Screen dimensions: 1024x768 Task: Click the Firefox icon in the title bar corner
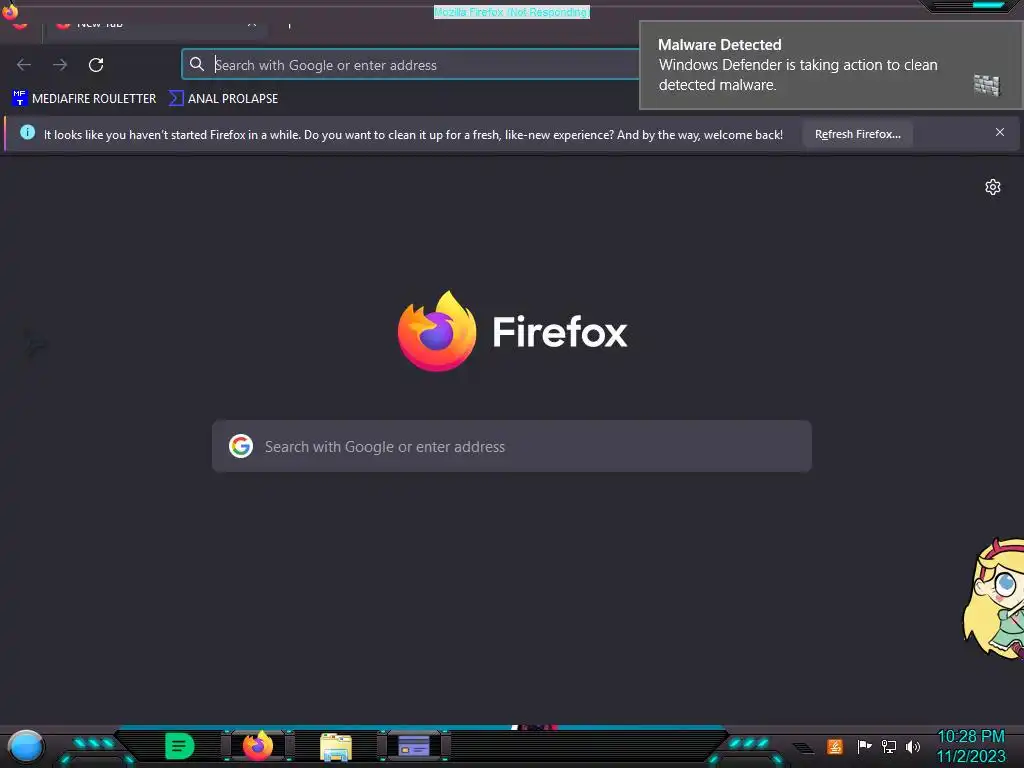click(x=10, y=10)
